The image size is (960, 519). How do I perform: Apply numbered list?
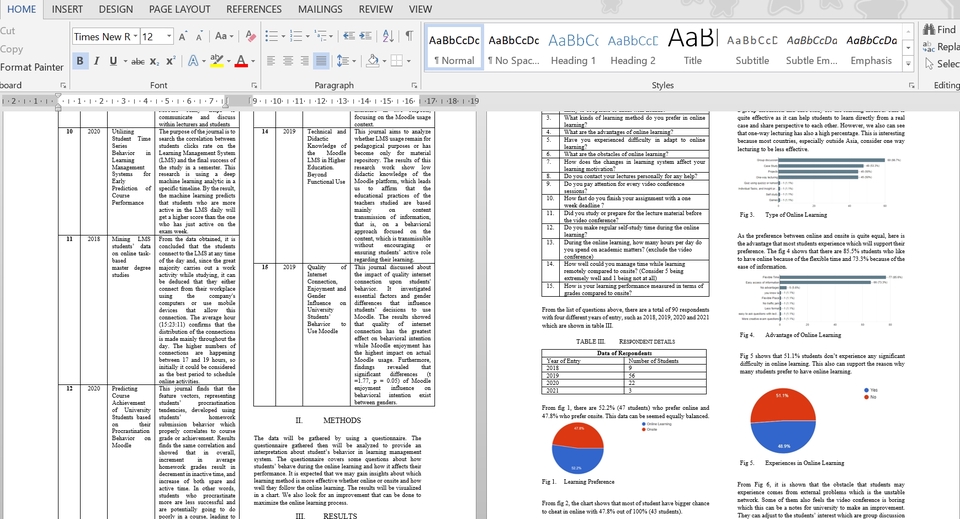tap(296, 36)
